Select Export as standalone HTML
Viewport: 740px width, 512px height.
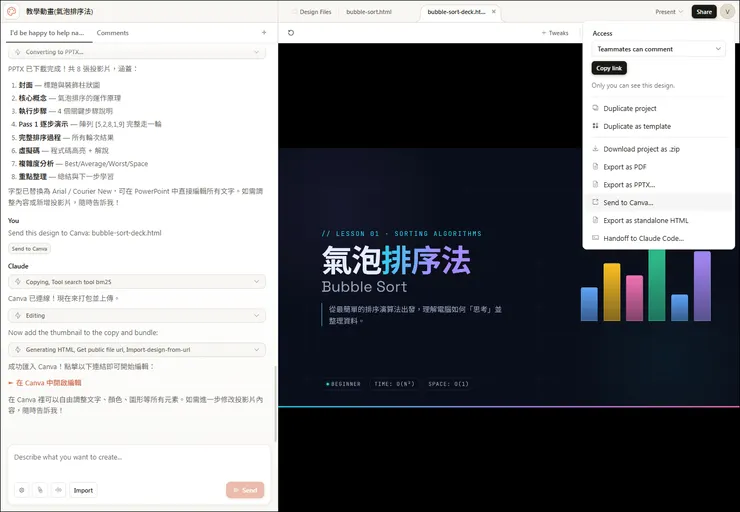pyautogui.click(x=658, y=220)
